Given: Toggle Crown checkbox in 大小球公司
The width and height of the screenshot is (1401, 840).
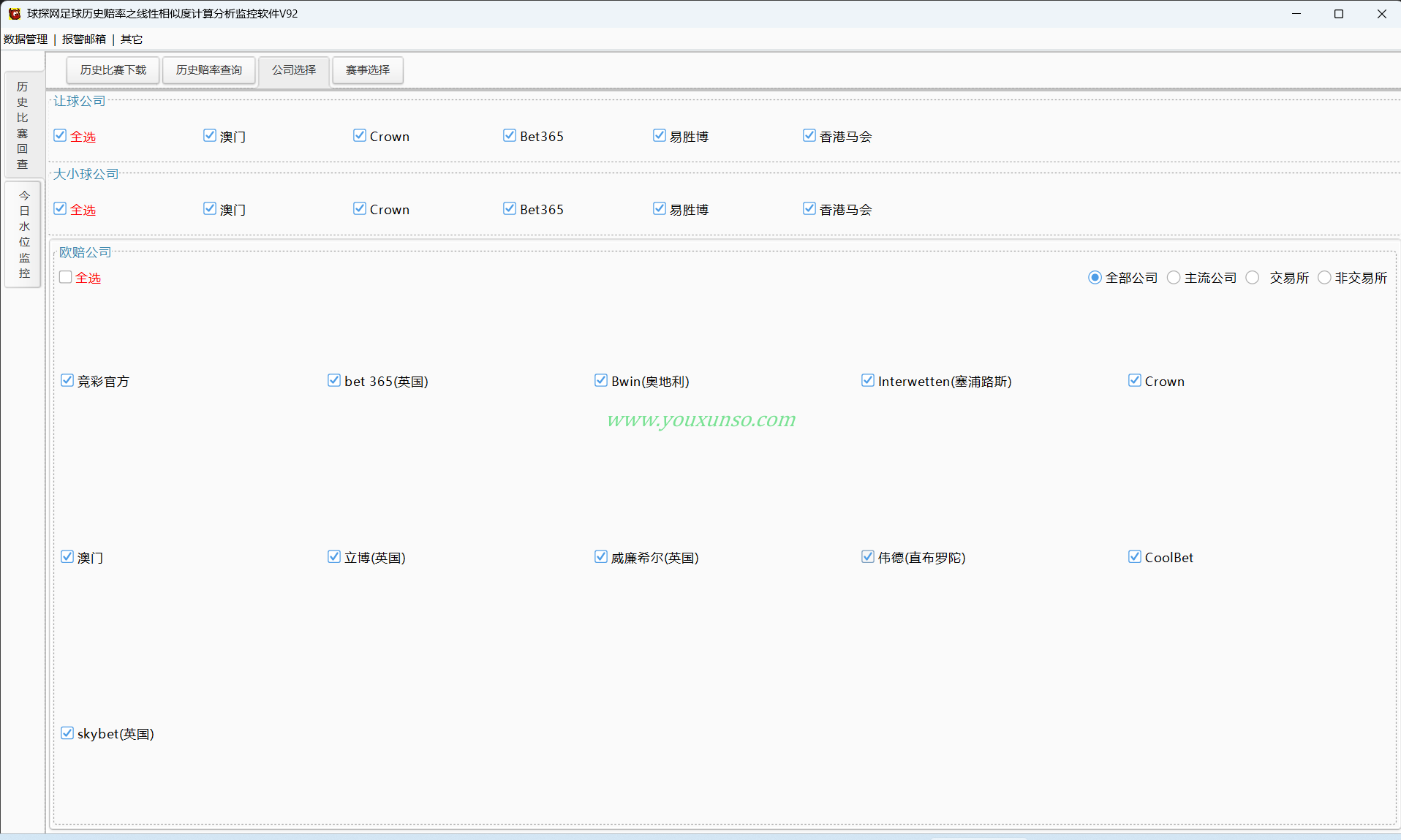Looking at the screenshot, I should click(360, 209).
